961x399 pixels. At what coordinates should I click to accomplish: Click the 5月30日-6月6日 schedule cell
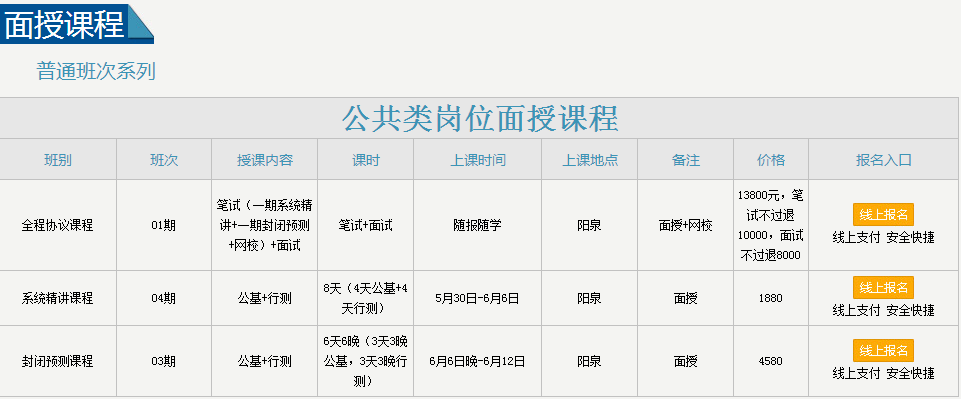tap(477, 298)
